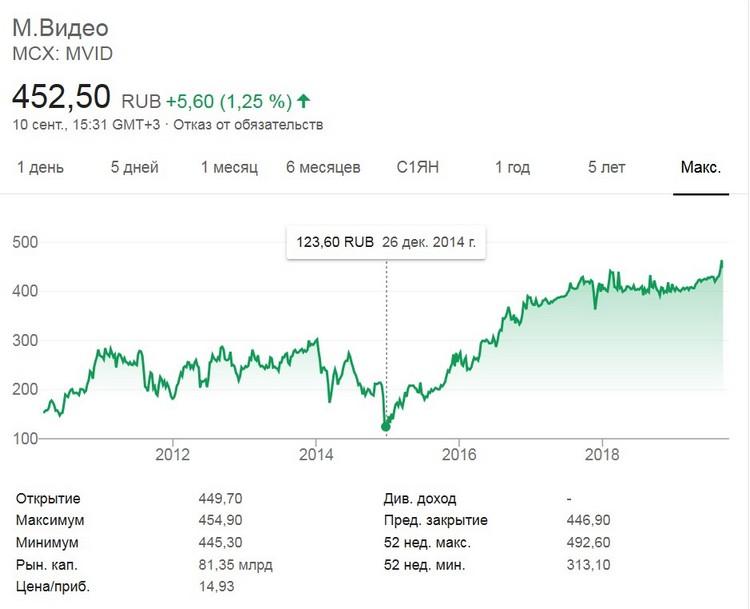Click the 'Максимум' label
Screen dimensions: 750x609
(50, 520)
